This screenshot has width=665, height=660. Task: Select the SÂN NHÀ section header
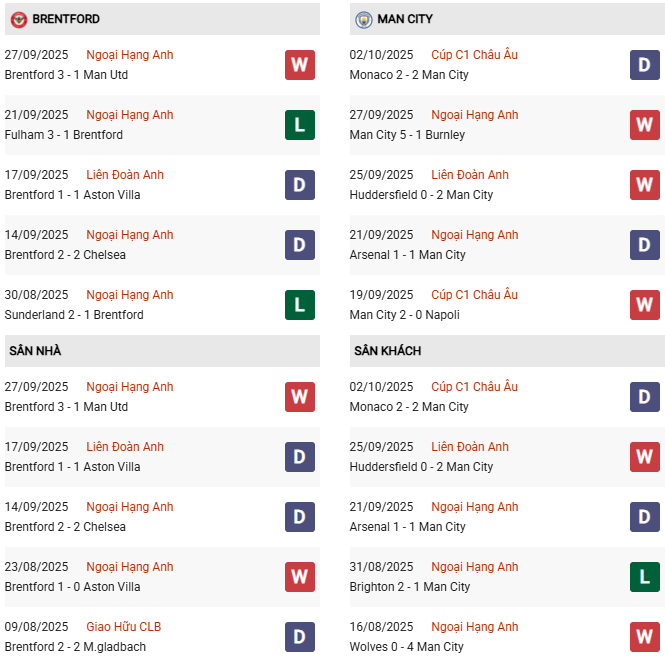pyautogui.click(x=36, y=351)
